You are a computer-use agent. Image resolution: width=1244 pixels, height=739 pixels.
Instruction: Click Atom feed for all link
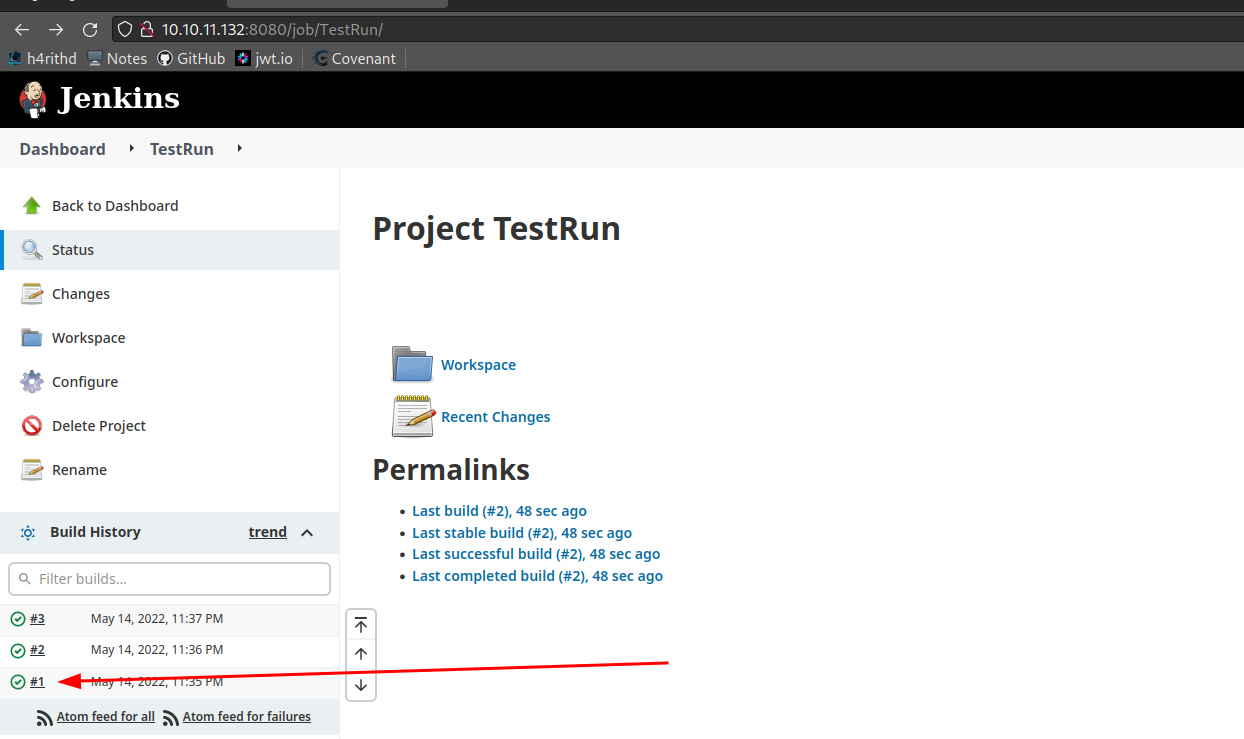pyautogui.click(x=106, y=717)
